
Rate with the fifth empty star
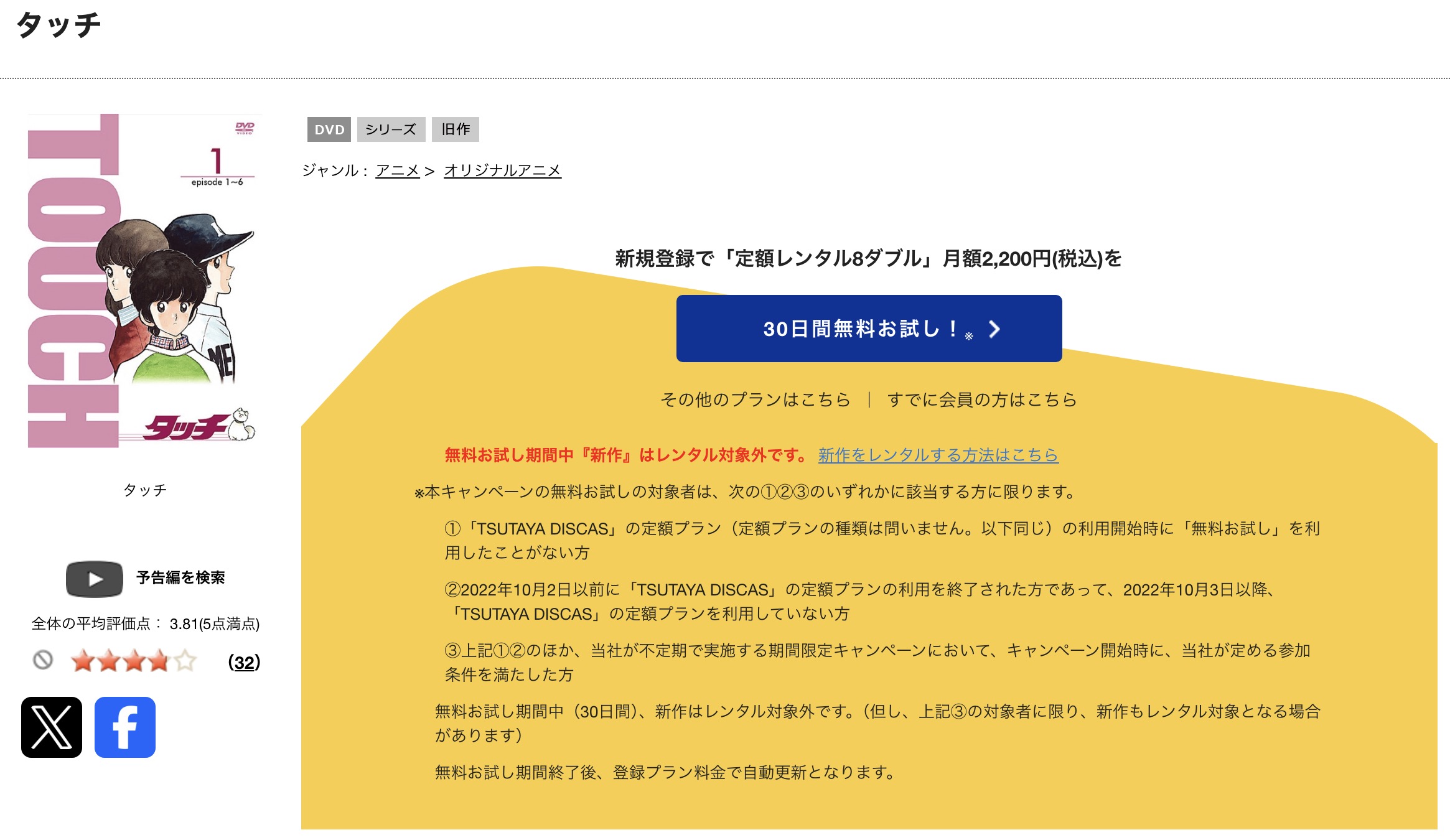(185, 661)
